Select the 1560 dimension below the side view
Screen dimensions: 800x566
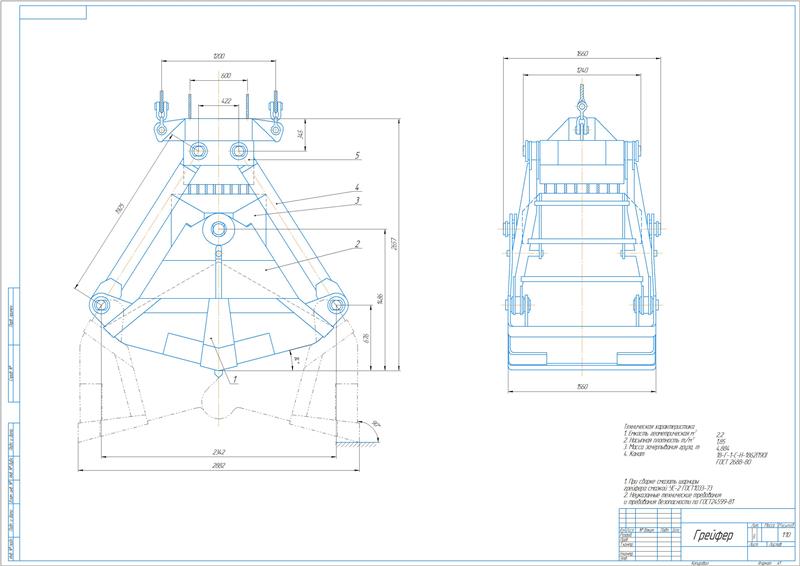pyautogui.click(x=582, y=386)
